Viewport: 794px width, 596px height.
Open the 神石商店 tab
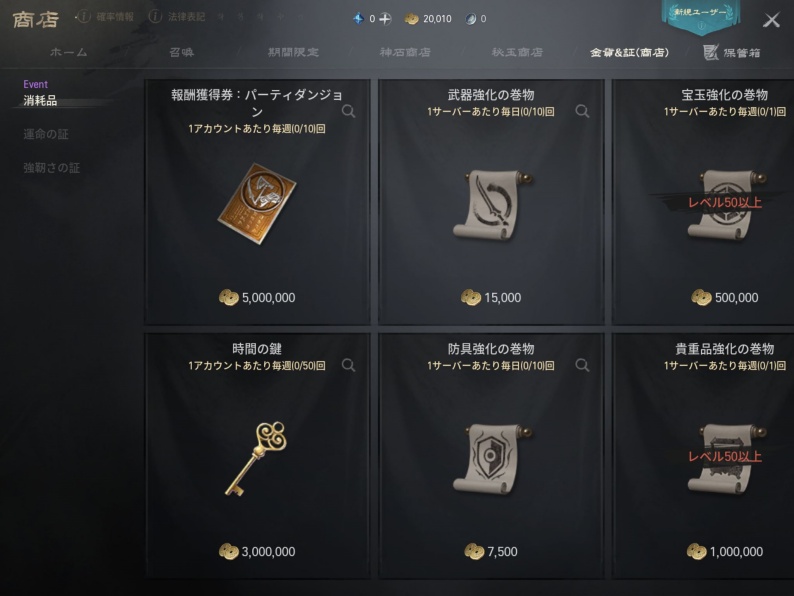[405, 52]
